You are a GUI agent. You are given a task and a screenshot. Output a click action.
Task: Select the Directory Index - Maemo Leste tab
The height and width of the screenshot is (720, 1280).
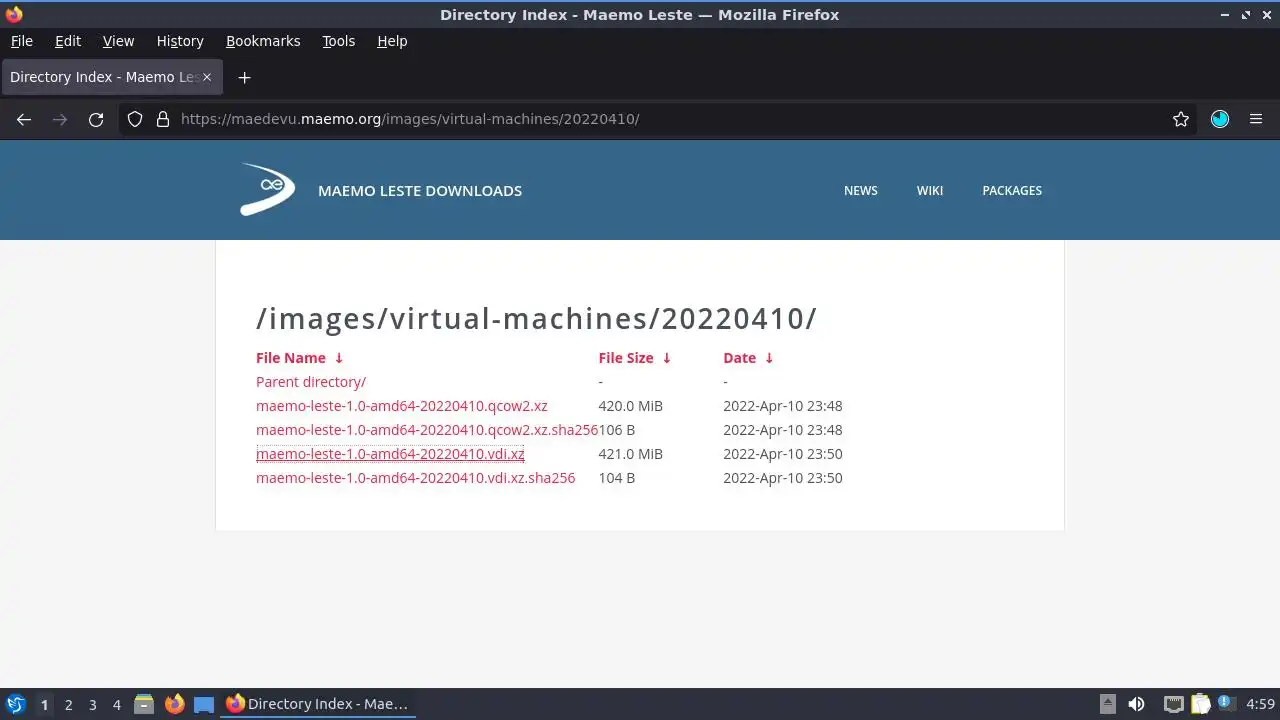tap(111, 77)
